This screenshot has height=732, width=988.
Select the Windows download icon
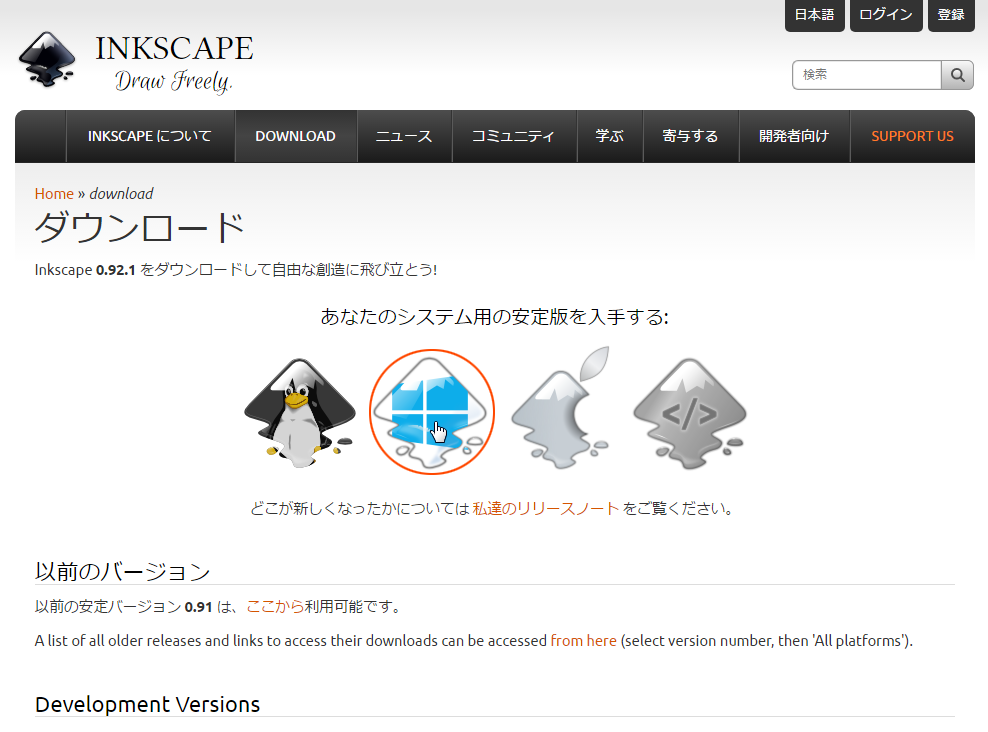tap(431, 411)
